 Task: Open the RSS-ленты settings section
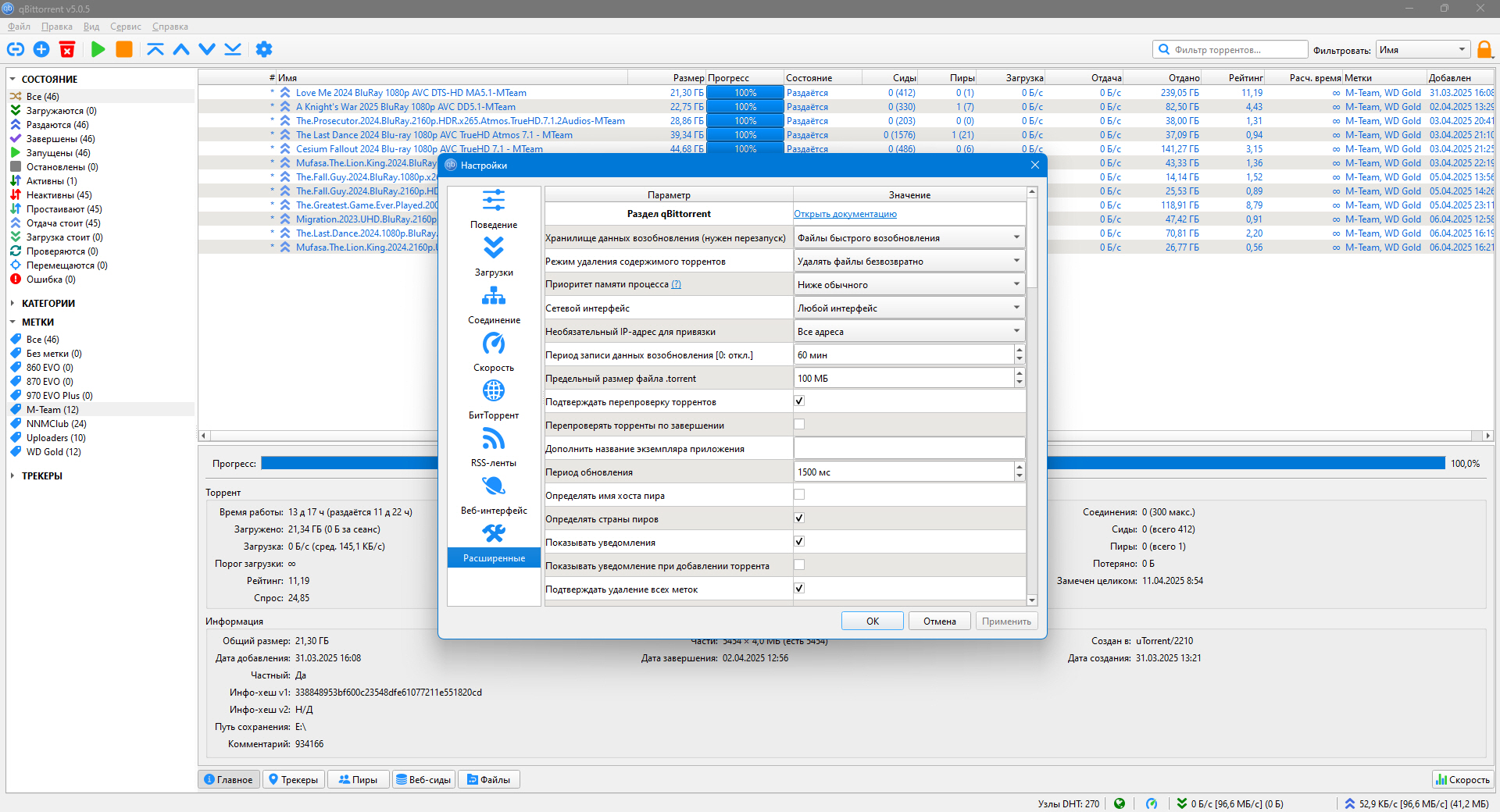click(x=494, y=447)
